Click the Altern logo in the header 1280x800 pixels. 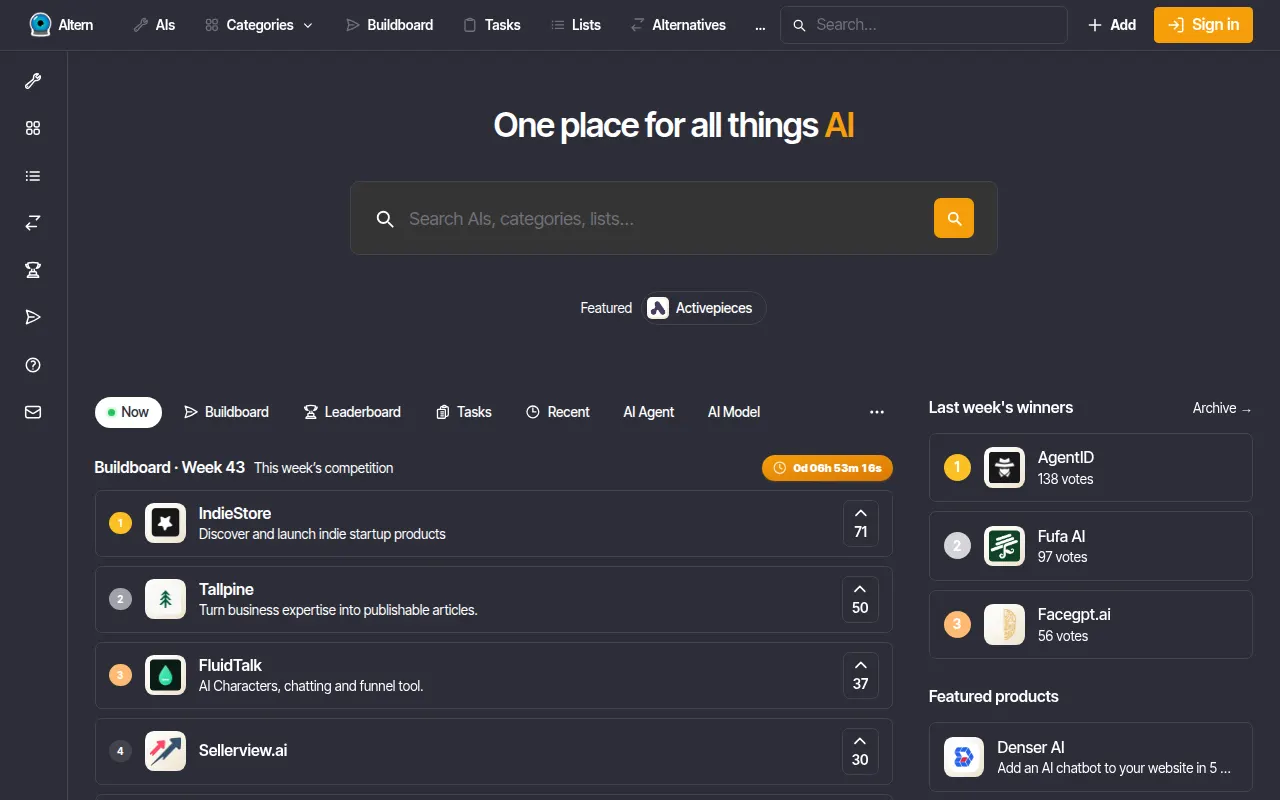pyautogui.click(x=61, y=25)
